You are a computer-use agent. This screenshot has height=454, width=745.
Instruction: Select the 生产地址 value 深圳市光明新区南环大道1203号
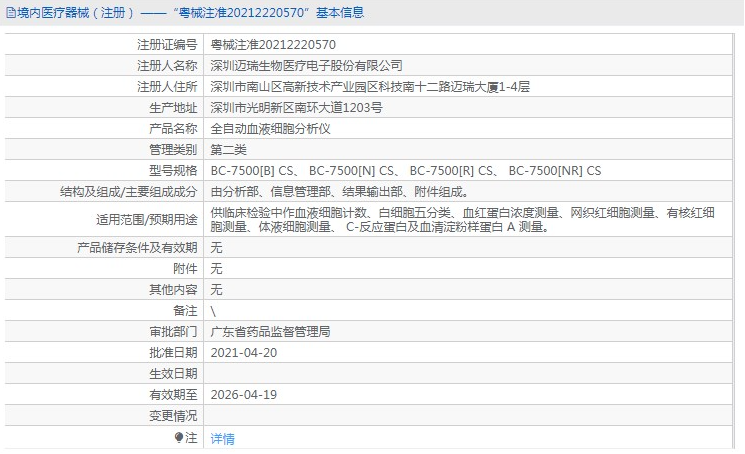296,108
